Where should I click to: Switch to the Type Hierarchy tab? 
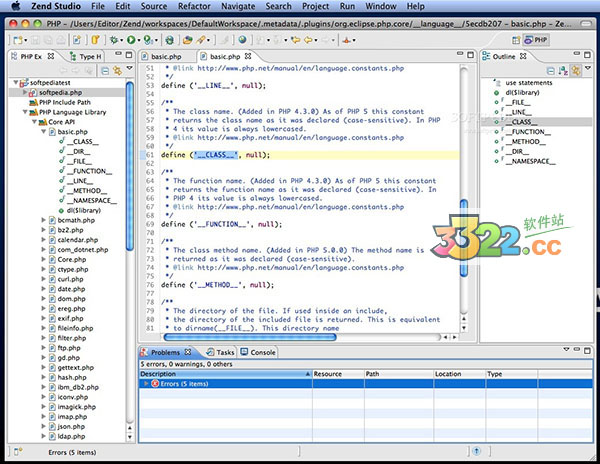coord(86,57)
